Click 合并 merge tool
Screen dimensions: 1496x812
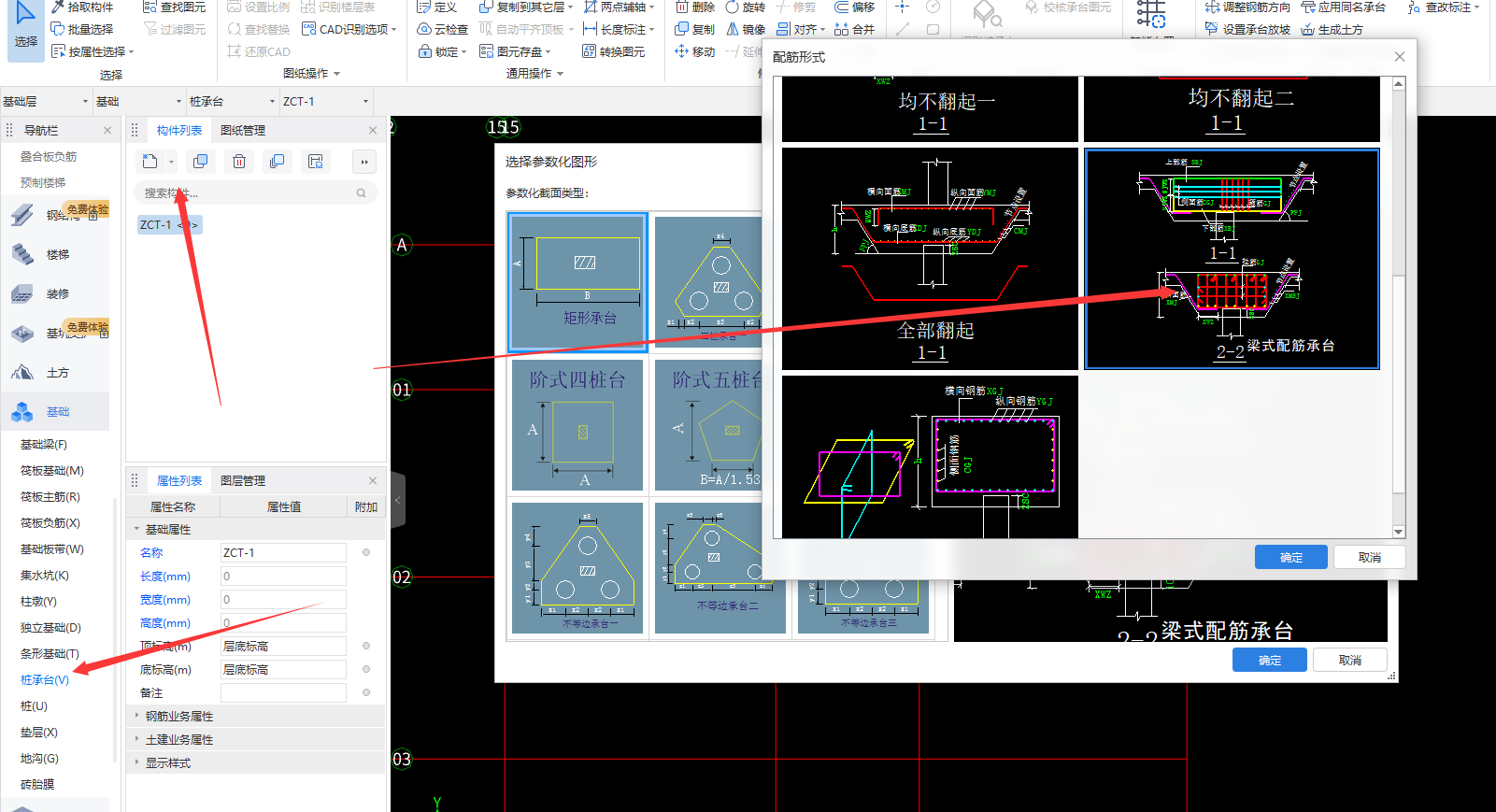point(854,29)
